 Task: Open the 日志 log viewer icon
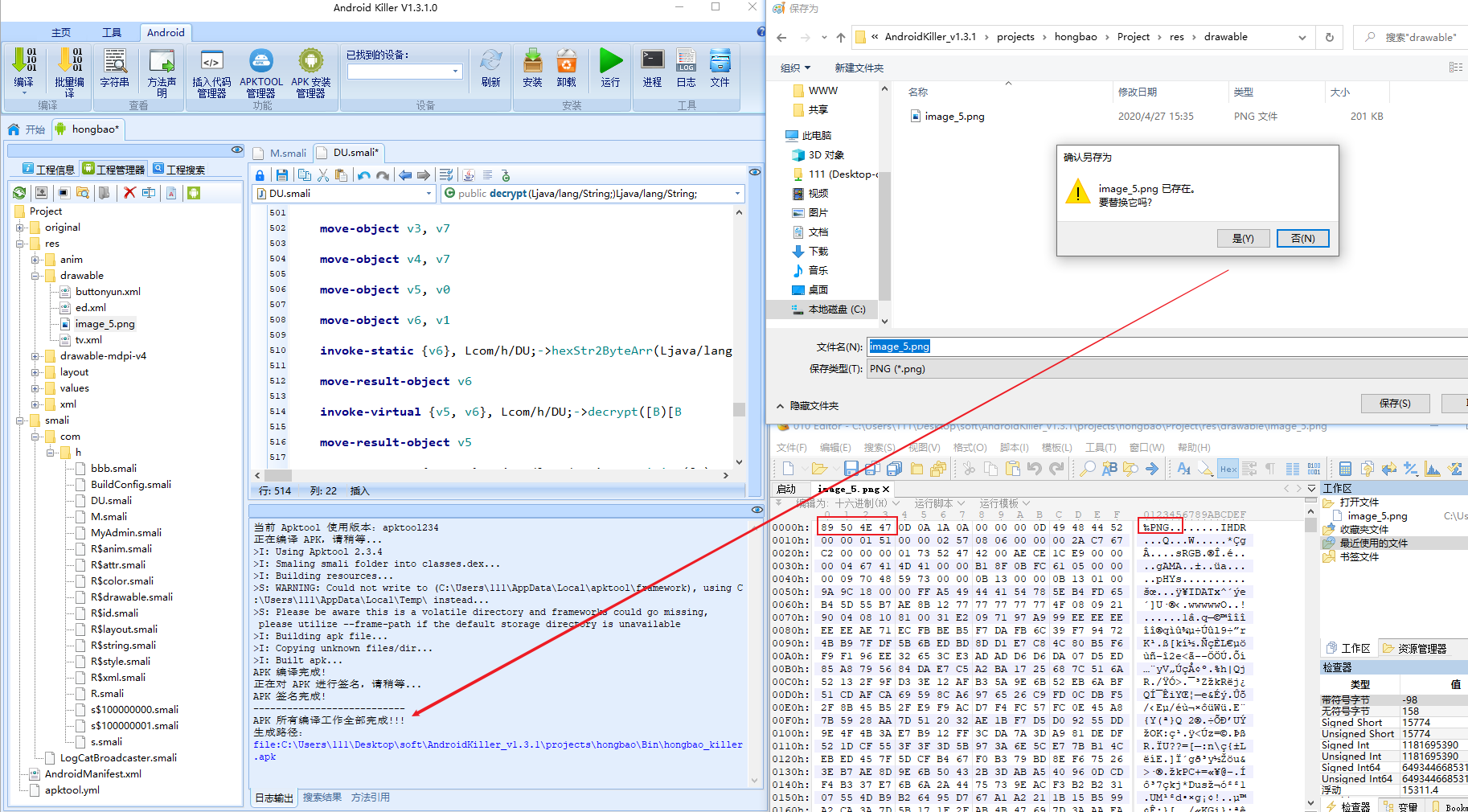tap(686, 68)
